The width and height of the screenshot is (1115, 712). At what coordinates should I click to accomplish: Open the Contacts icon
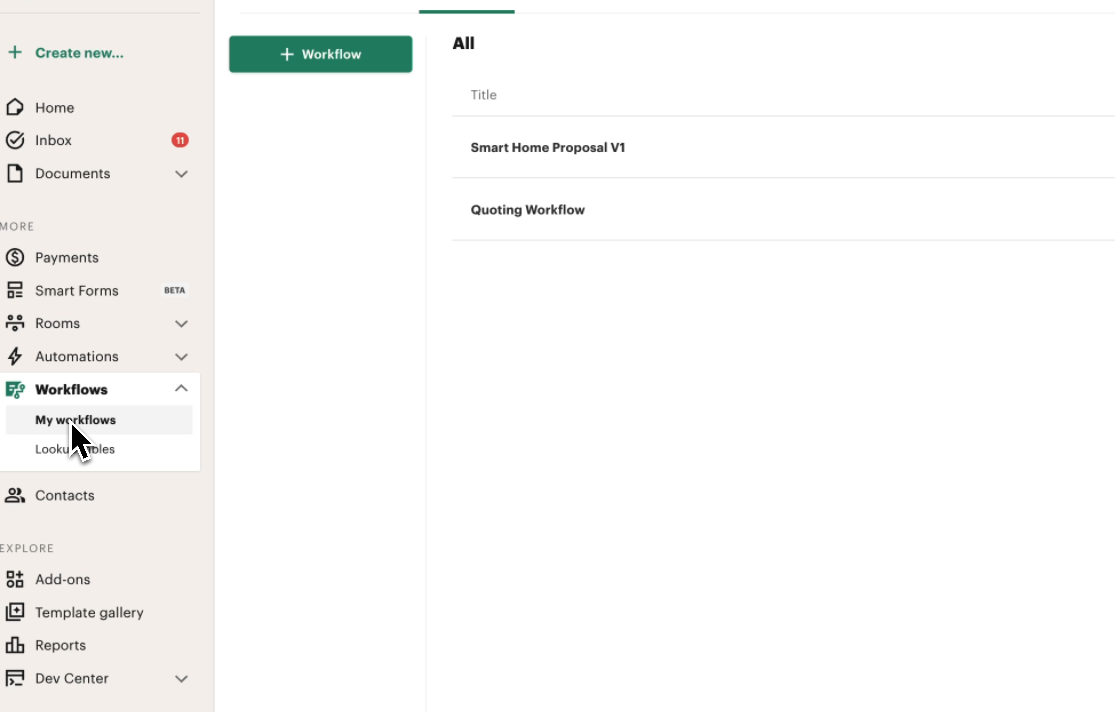14,495
